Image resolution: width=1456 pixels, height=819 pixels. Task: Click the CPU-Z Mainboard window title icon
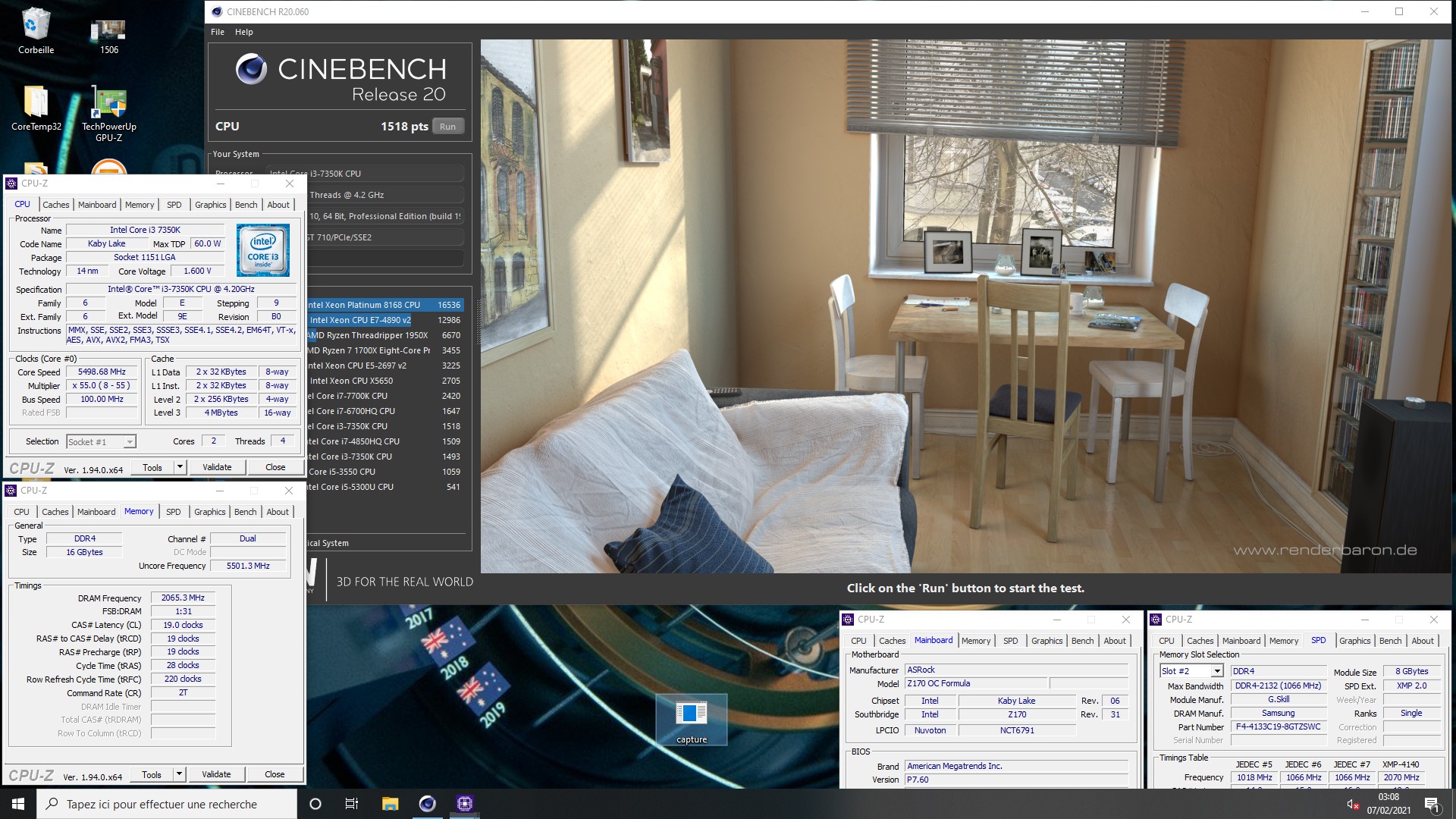[x=848, y=620]
